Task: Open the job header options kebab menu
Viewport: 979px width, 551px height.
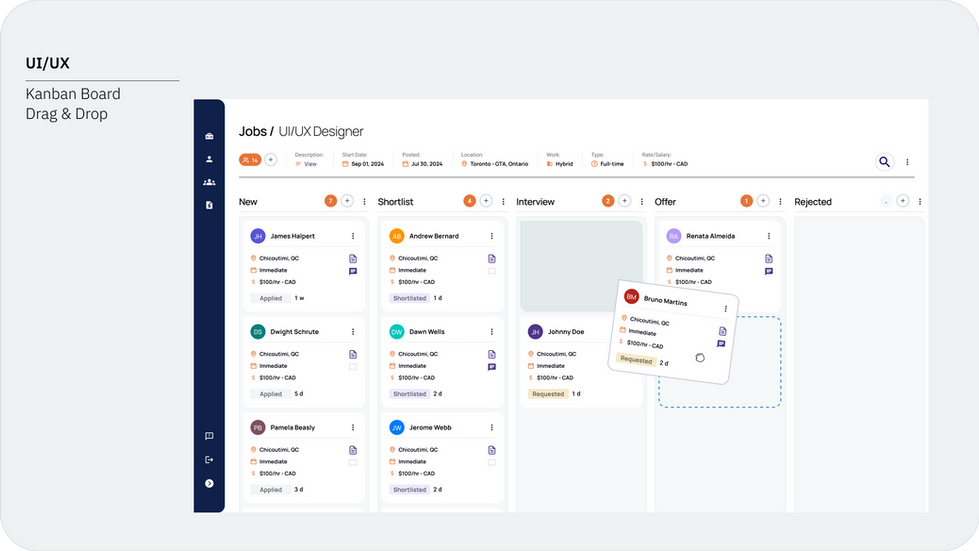Action: tap(907, 162)
